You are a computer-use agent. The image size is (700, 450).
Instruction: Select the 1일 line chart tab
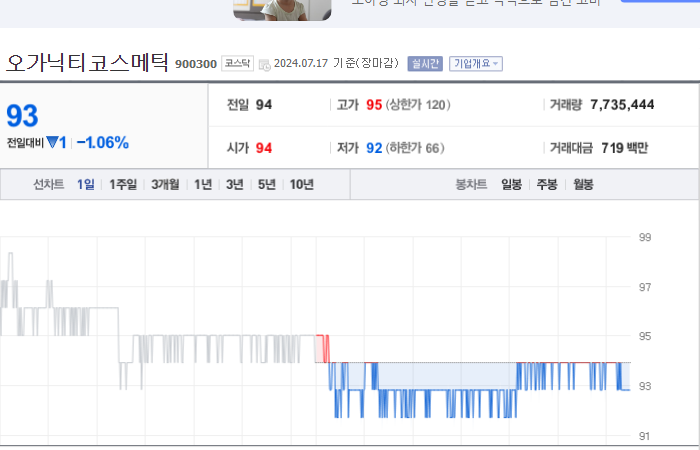tap(86, 184)
